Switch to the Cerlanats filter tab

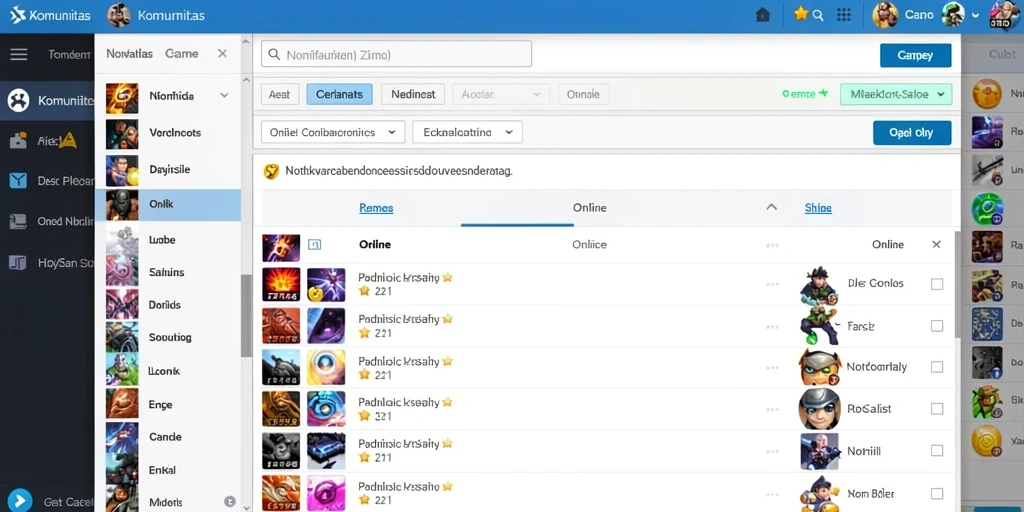[340, 94]
